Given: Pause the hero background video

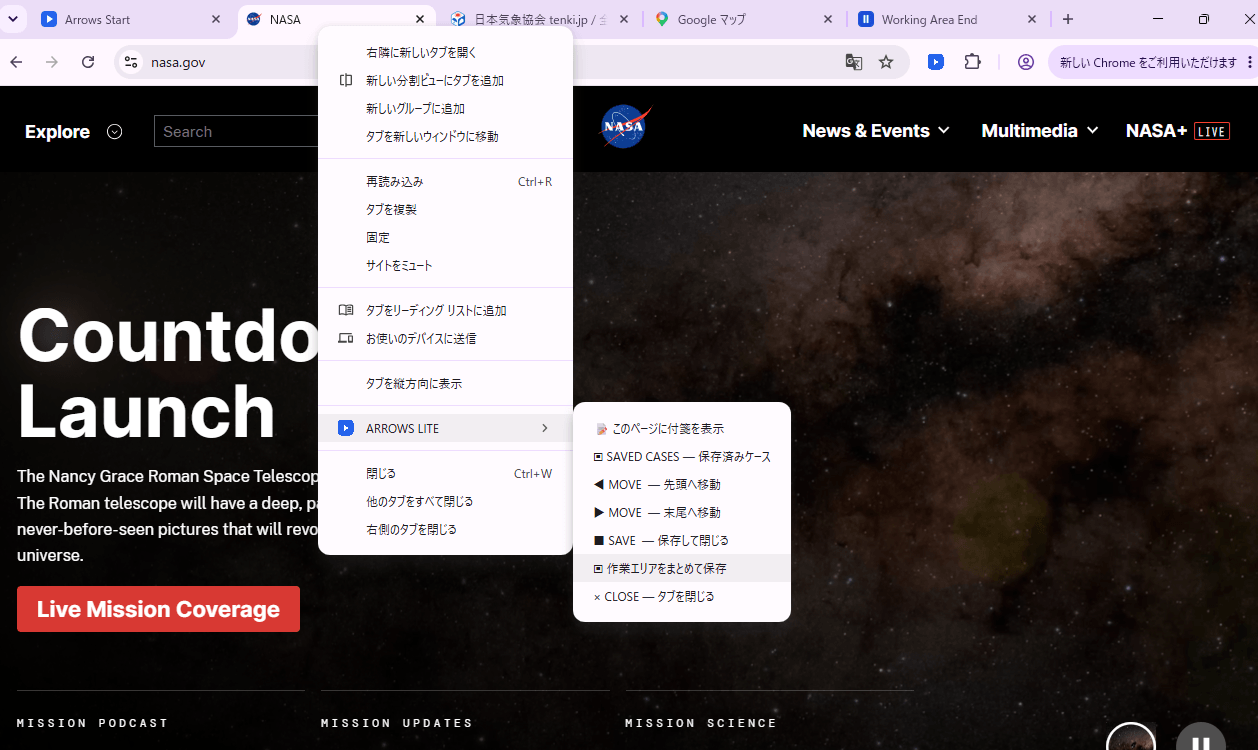Looking at the screenshot, I should tap(1201, 742).
